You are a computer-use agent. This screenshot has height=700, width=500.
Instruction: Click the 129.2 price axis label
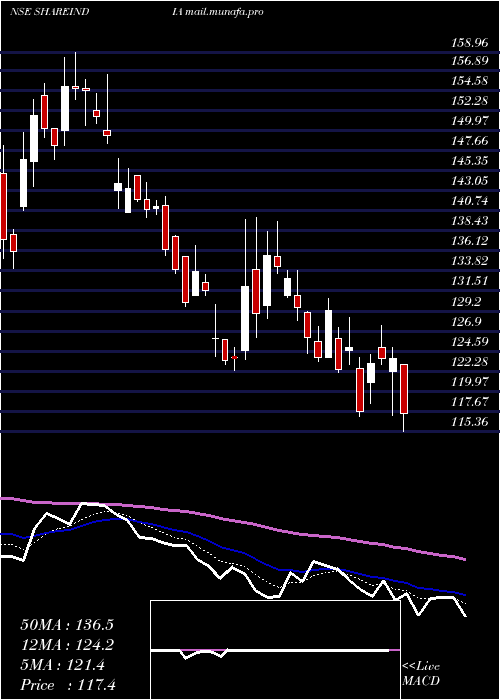tap(467, 301)
